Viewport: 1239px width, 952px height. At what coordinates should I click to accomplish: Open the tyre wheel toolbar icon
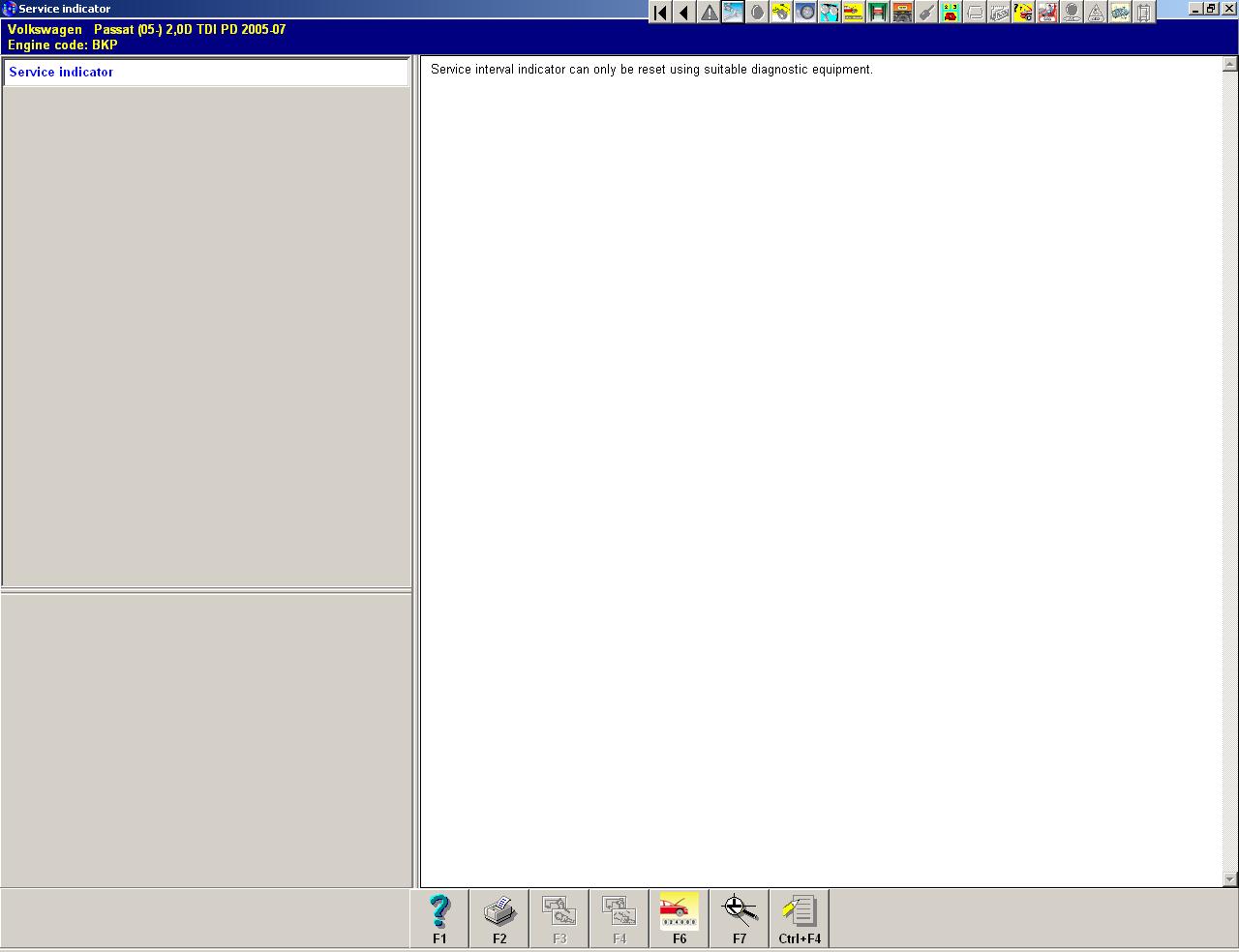(x=805, y=13)
